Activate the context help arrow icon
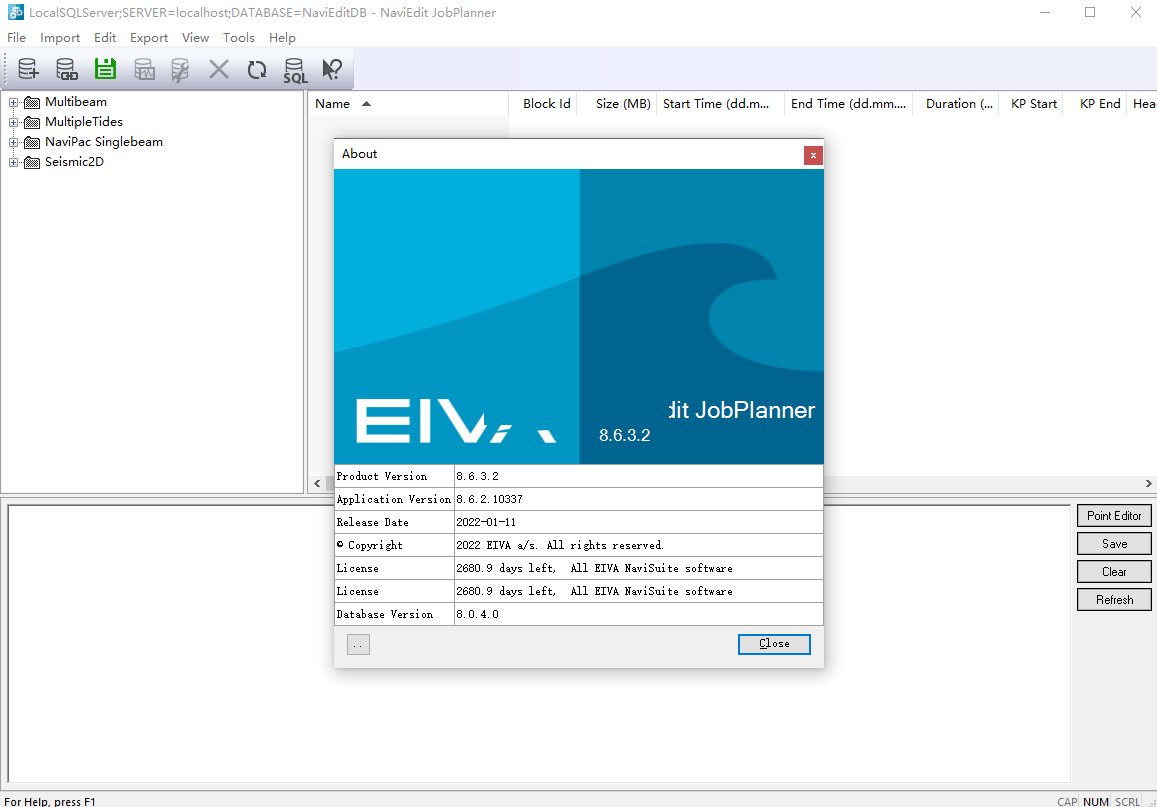This screenshot has height=807, width=1157. click(332, 68)
